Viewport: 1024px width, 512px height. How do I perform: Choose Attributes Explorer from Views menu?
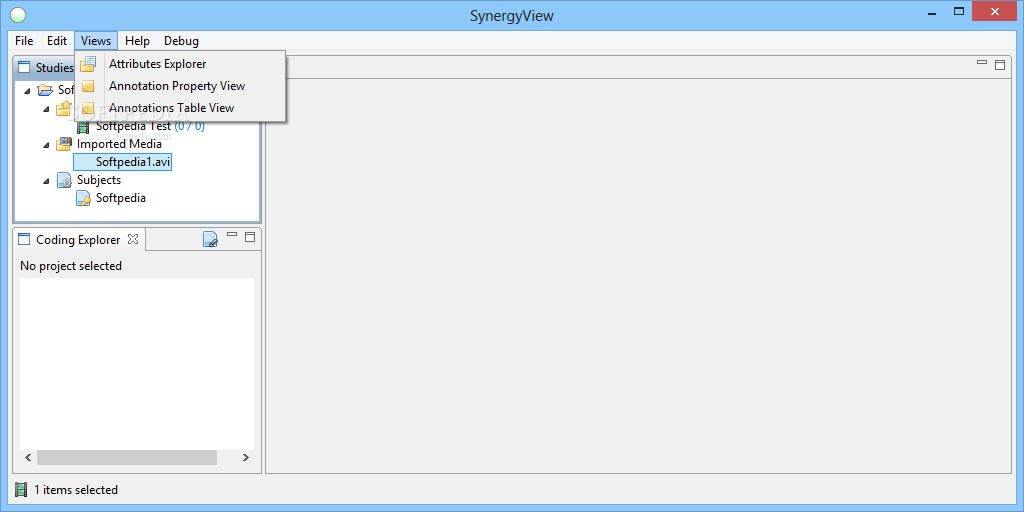tap(180, 64)
